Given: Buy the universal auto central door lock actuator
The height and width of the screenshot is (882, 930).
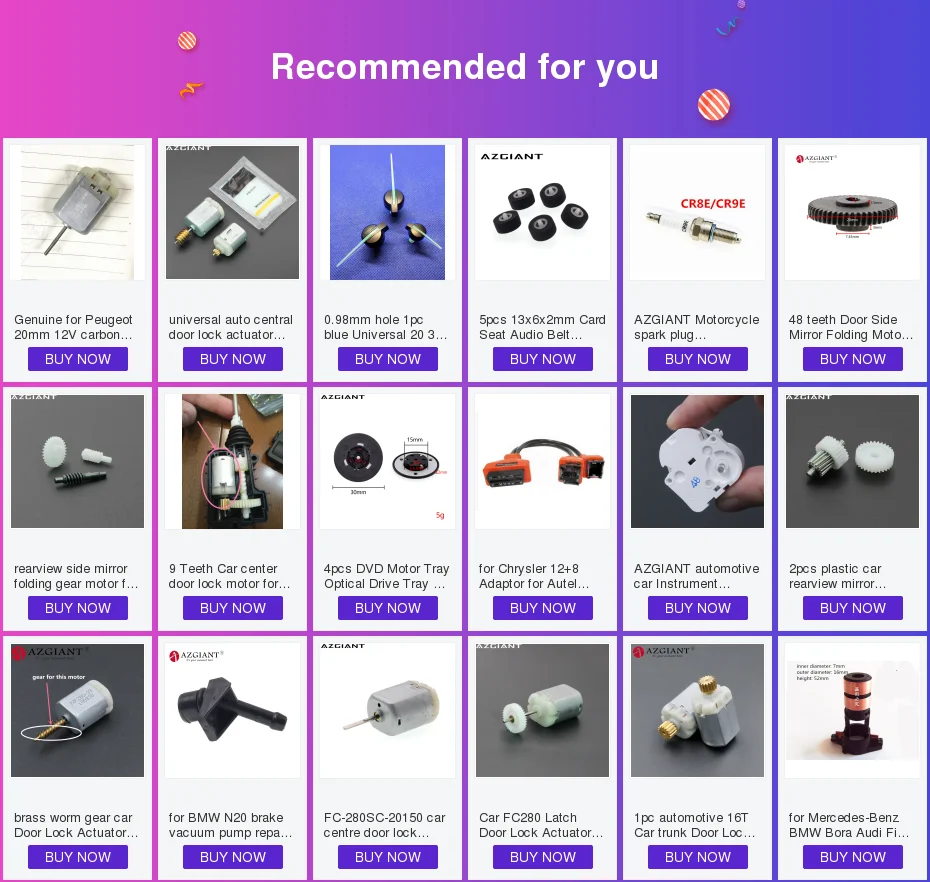Looking at the screenshot, I should coord(232,359).
